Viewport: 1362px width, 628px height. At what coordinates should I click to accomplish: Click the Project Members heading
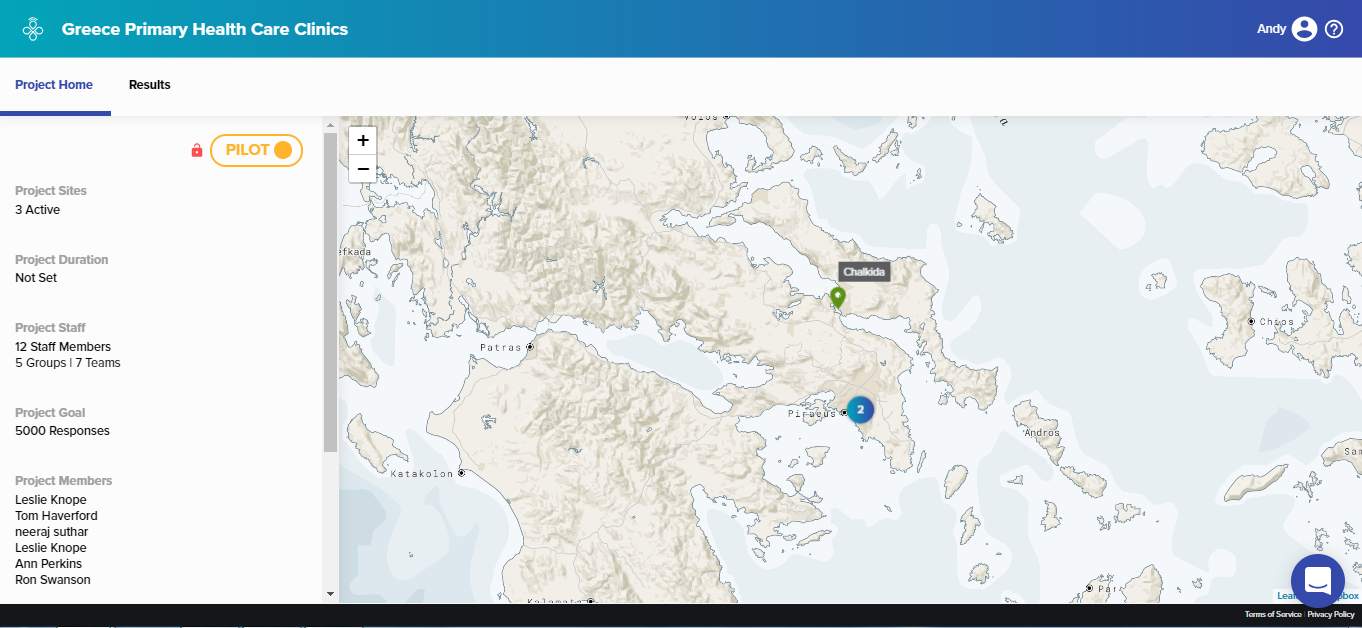(64, 481)
